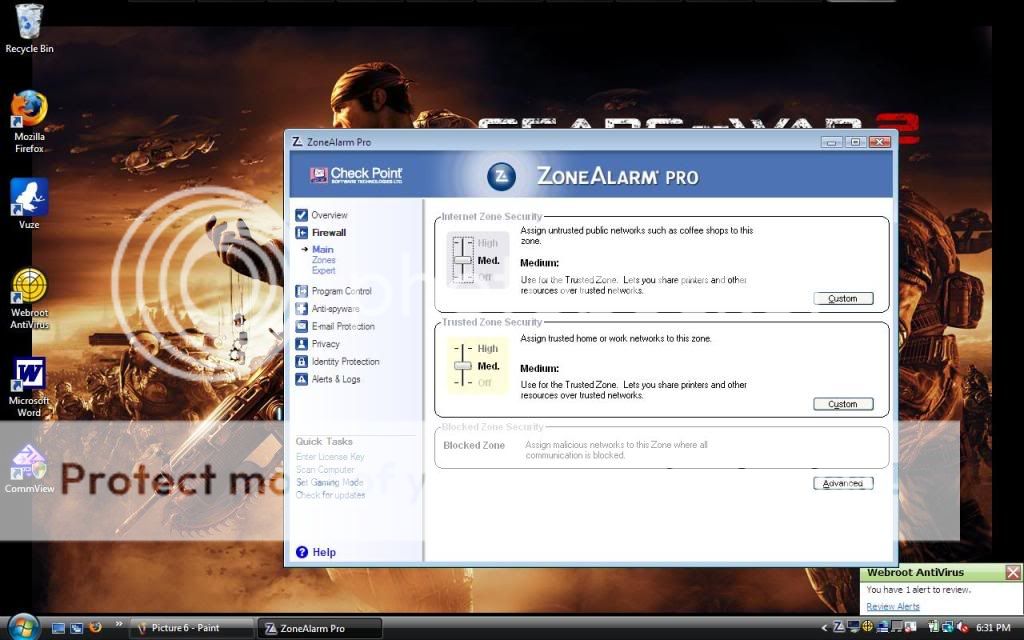
Task: Click the taskbar clock showing 6:31 PM
Action: (993, 628)
